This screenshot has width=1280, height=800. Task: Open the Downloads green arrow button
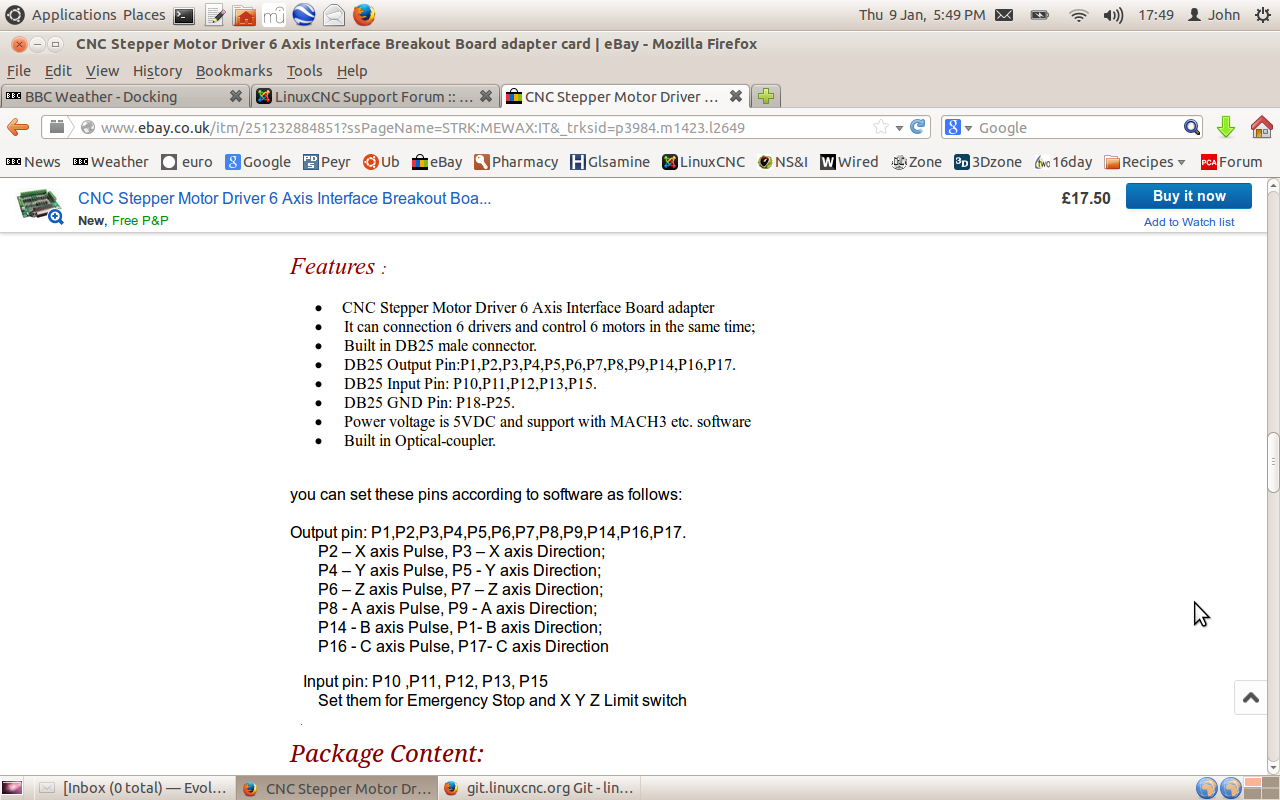(1226, 127)
